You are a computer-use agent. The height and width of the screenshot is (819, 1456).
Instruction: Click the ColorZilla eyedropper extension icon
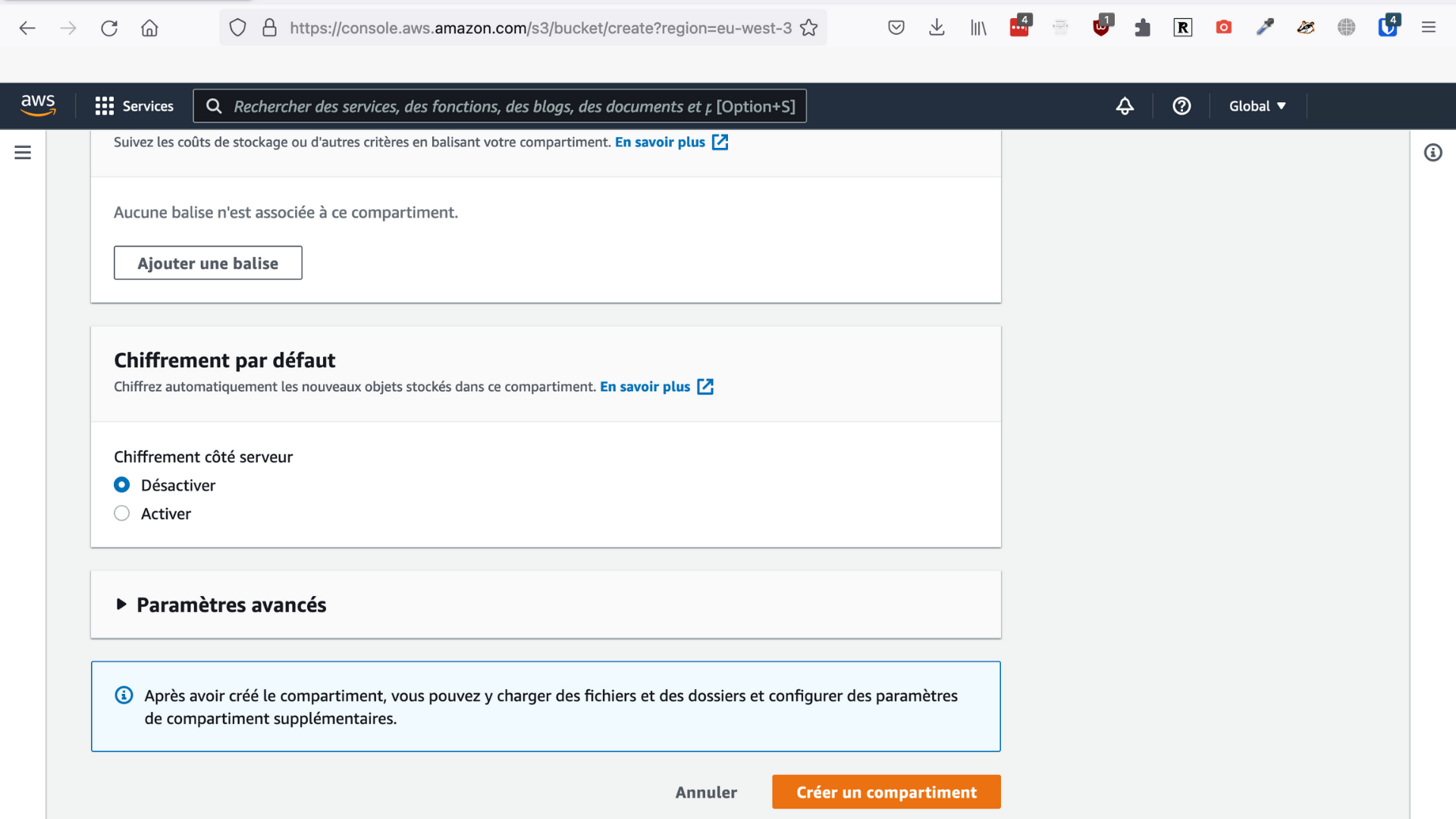click(x=1264, y=27)
